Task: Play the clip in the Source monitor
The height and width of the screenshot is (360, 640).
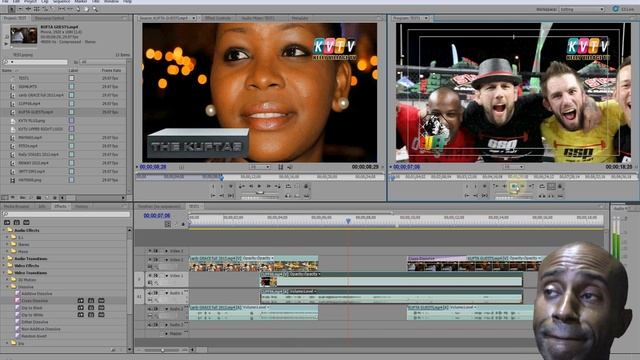Action: click(x=259, y=186)
